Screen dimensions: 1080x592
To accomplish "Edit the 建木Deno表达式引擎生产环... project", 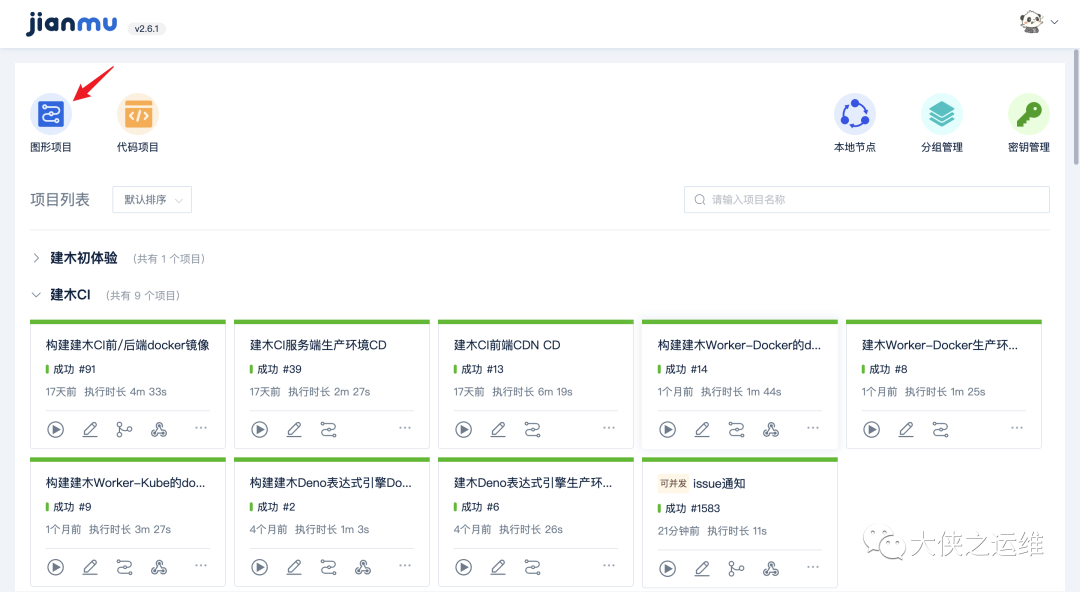I will pyautogui.click(x=498, y=567).
